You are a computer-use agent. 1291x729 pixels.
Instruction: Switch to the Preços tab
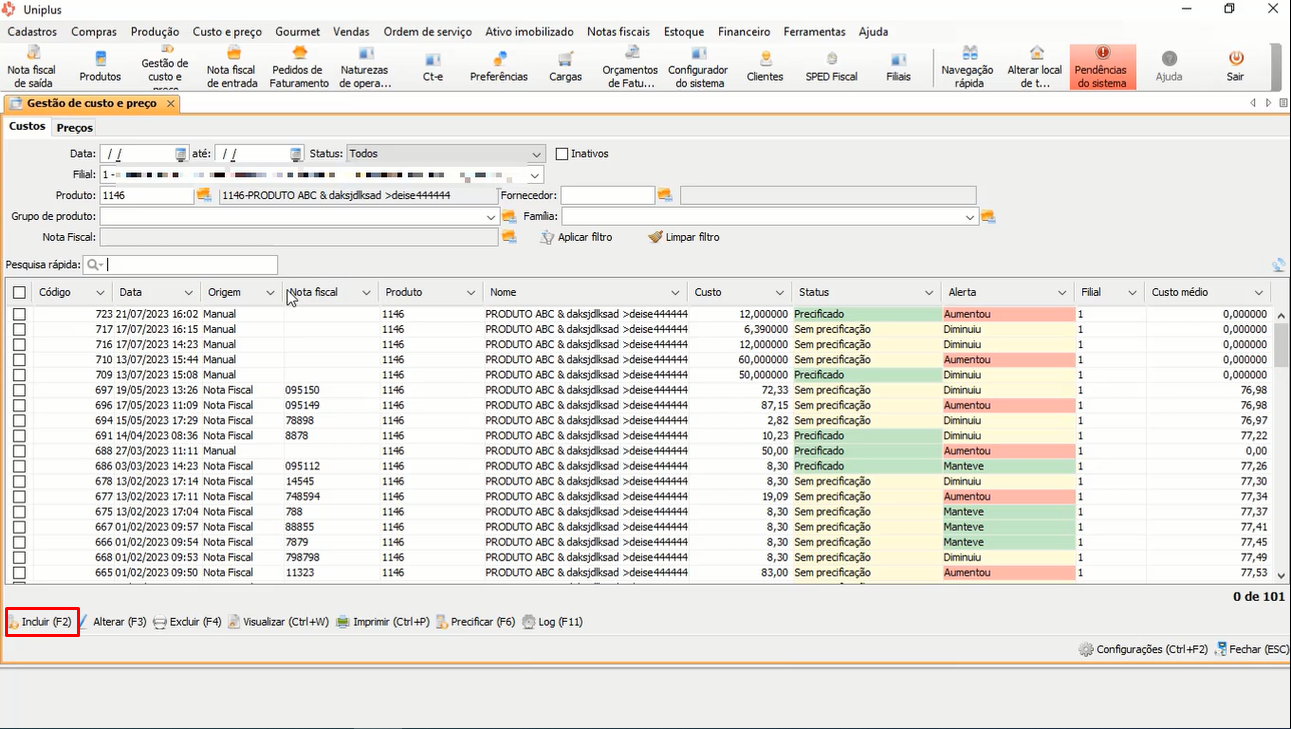pos(75,128)
